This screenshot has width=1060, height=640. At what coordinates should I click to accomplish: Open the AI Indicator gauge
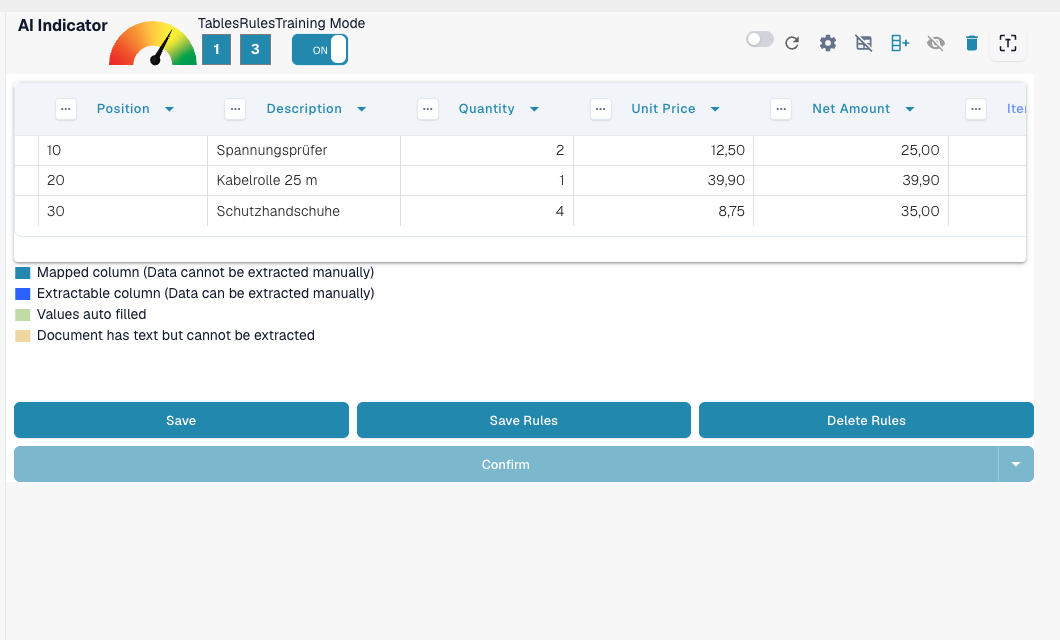coord(153,44)
